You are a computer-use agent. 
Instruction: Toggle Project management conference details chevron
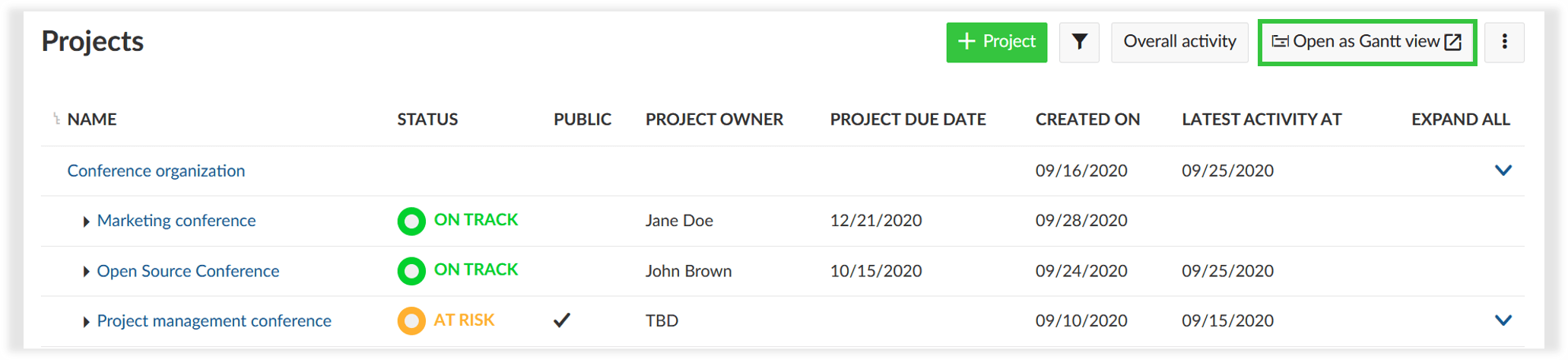(x=1503, y=320)
